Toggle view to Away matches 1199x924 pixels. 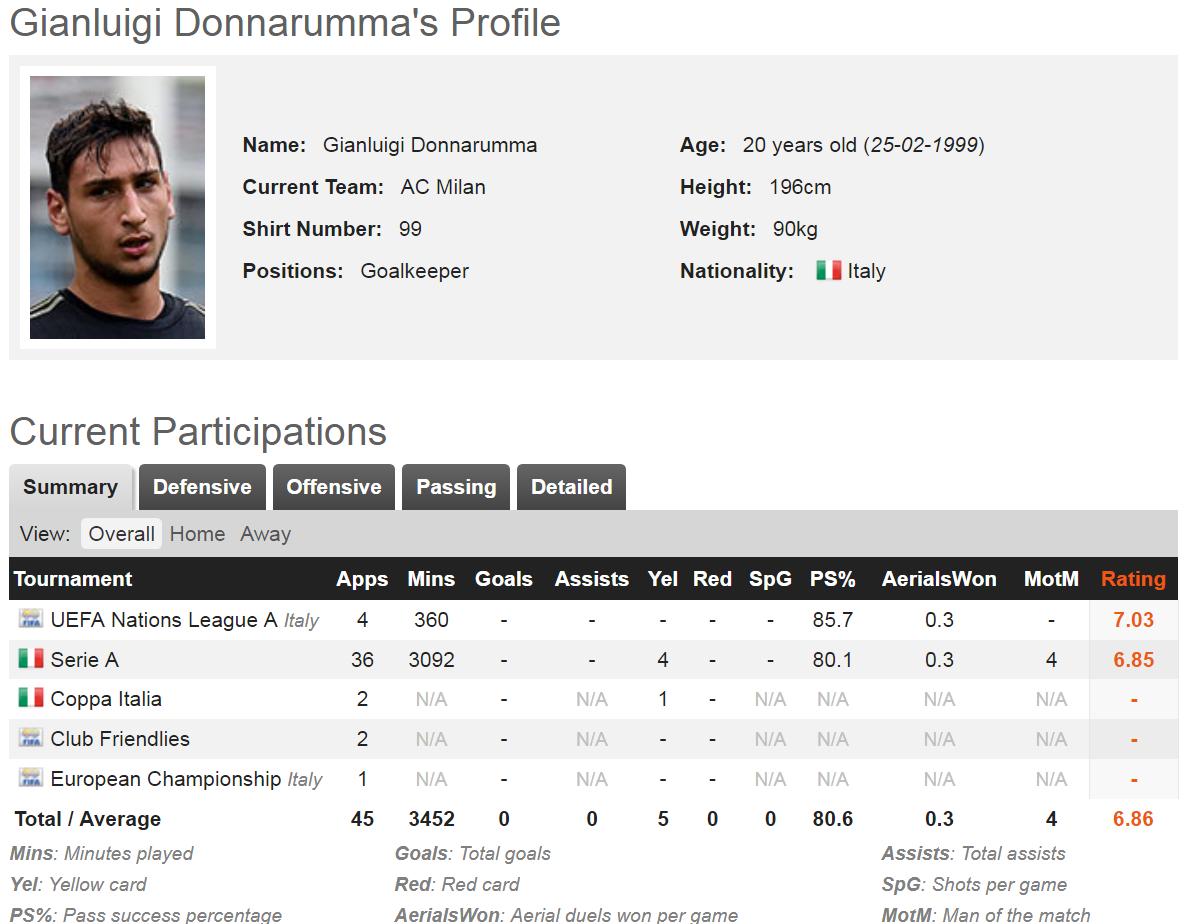tap(265, 534)
